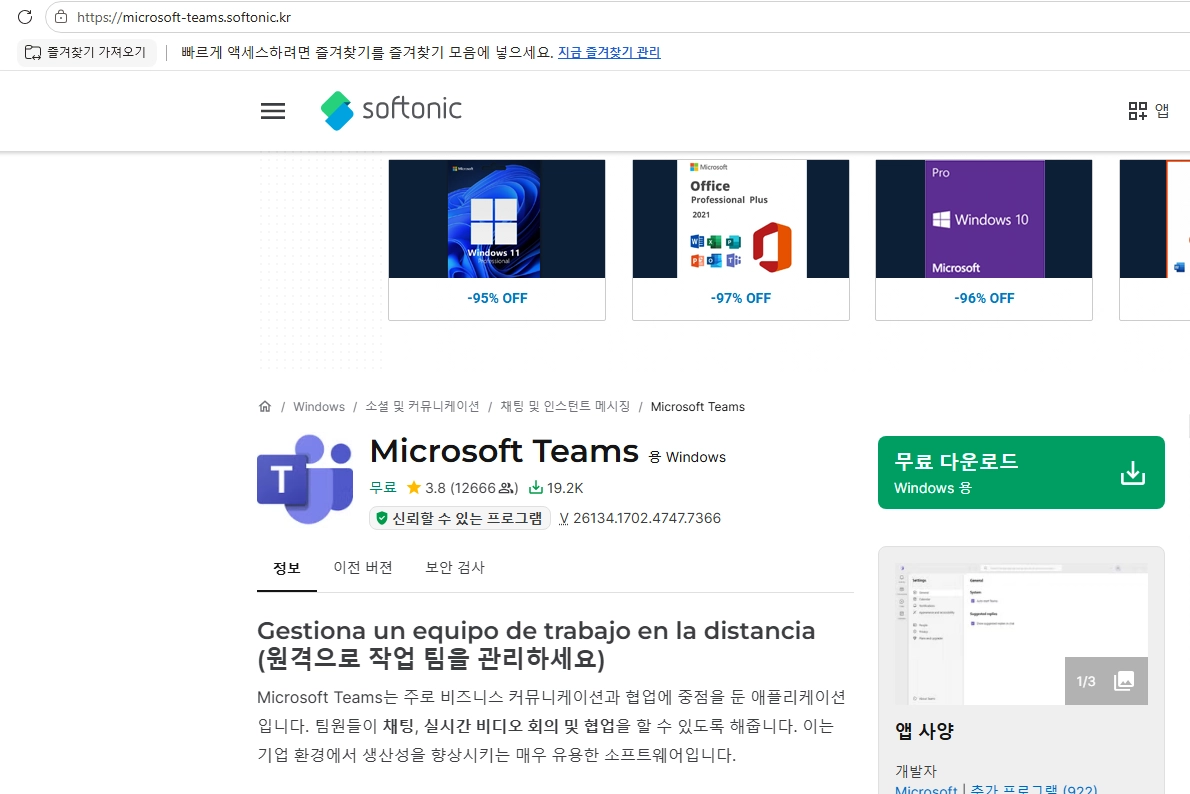Click the Gestiona un equipo heading
Image resolution: width=1190 pixels, height=794 pixels.
[536, 644]
